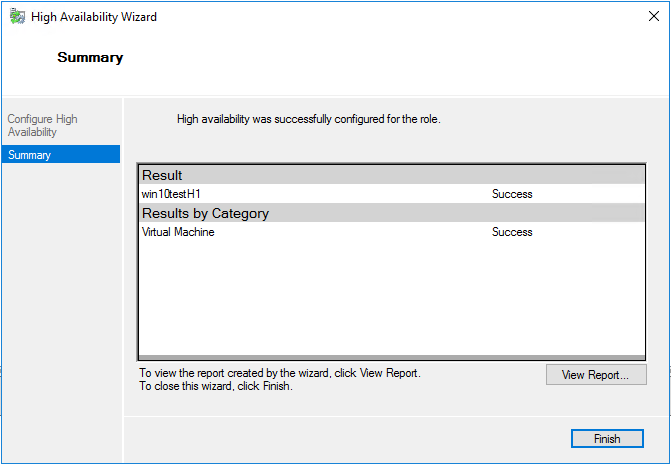
Task: Click the High Availability Wizard title text
Action: pos(94,17)
